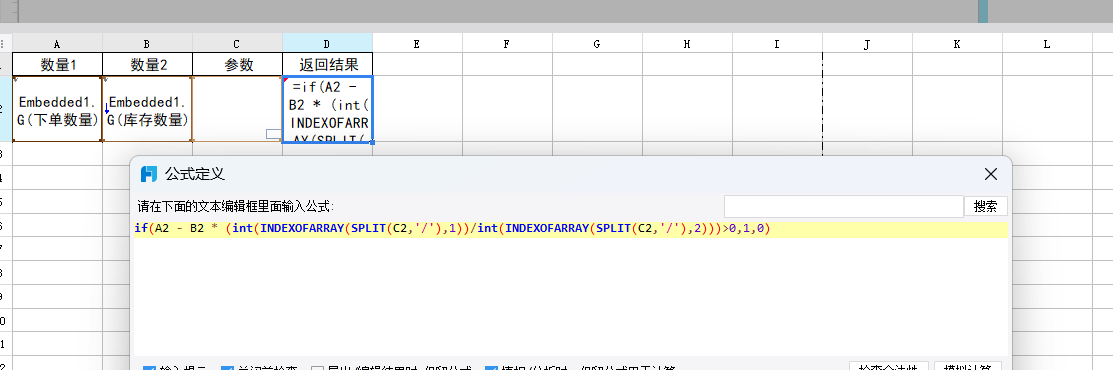Select cell with Embedded1.G(下单数量)
Image resolution: width=1113 pixels, height=370 pixels.
pyautogui.click(x=57, y=109)
